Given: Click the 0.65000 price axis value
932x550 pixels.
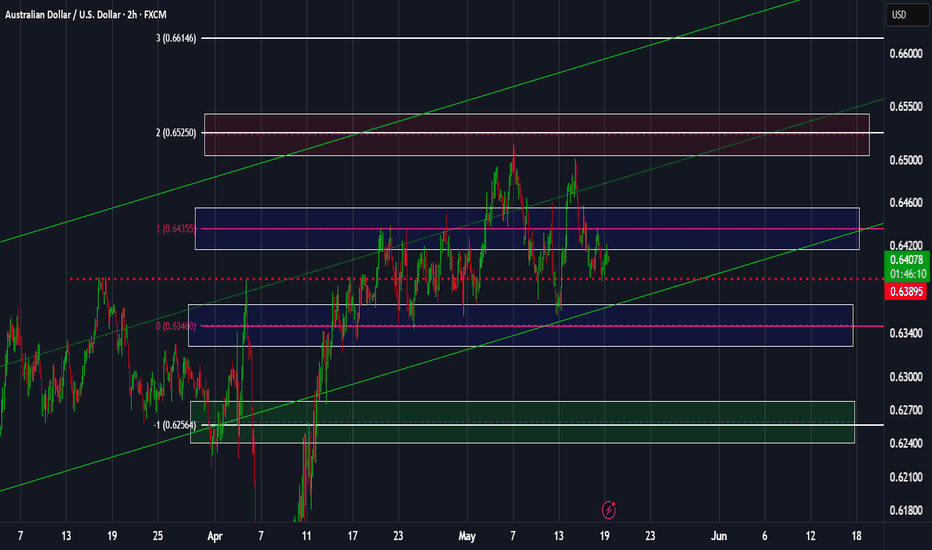Looking at the screenshot, I should coord(906,160).
